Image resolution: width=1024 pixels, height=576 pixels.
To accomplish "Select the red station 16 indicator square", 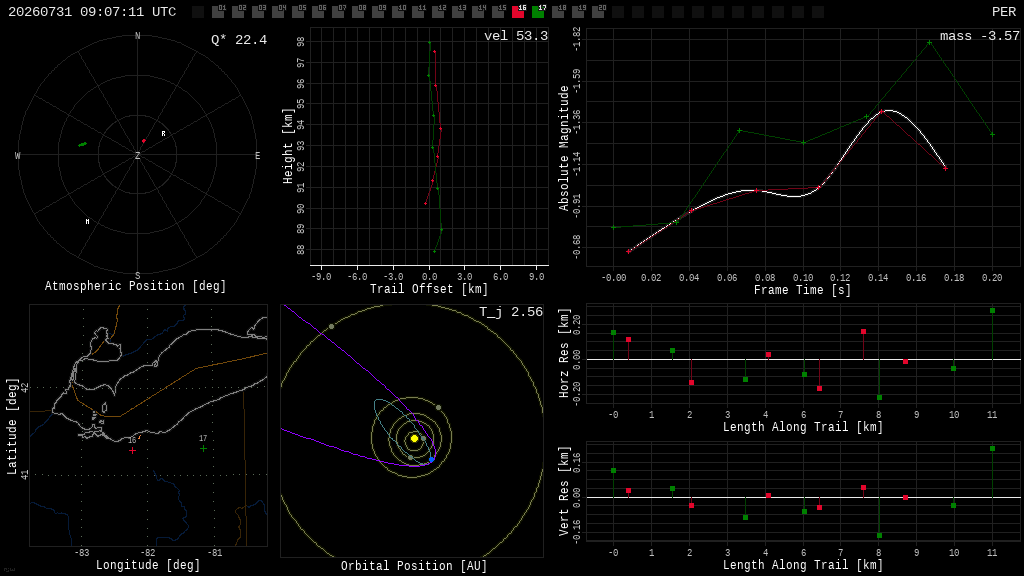I will click(x=519, y=11).
